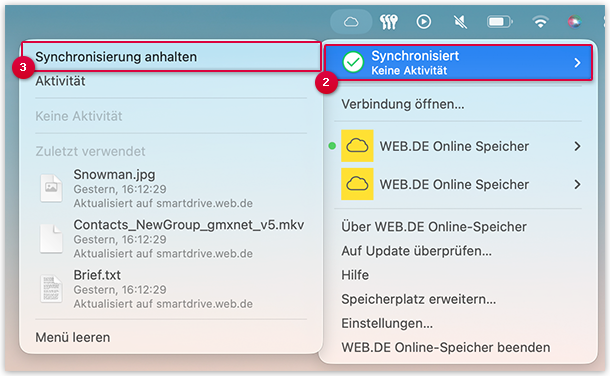This screenshot has height=376, width=610.
Task: Click the fork-shaped menu bar icon
Action: click(389, 22)
